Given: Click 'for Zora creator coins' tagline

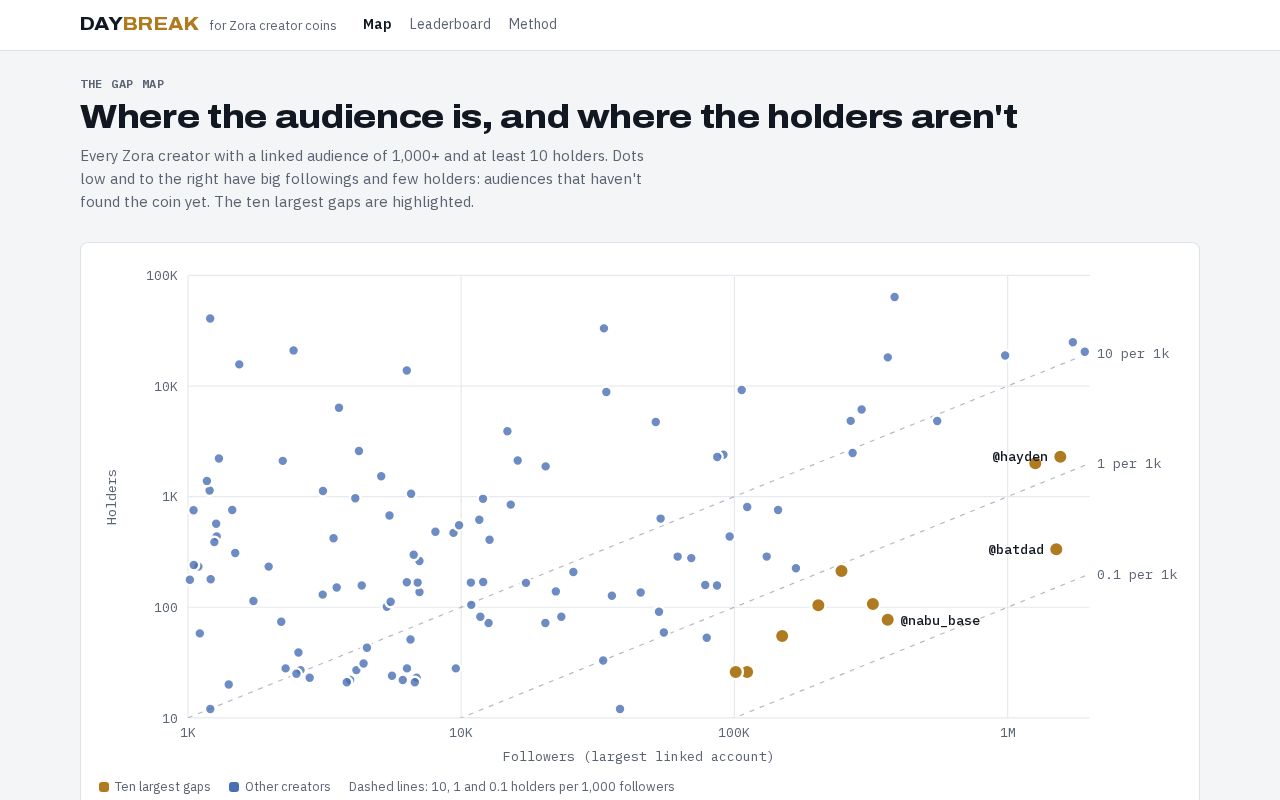Looking at the screenshot, I should [x=273, y=25].
